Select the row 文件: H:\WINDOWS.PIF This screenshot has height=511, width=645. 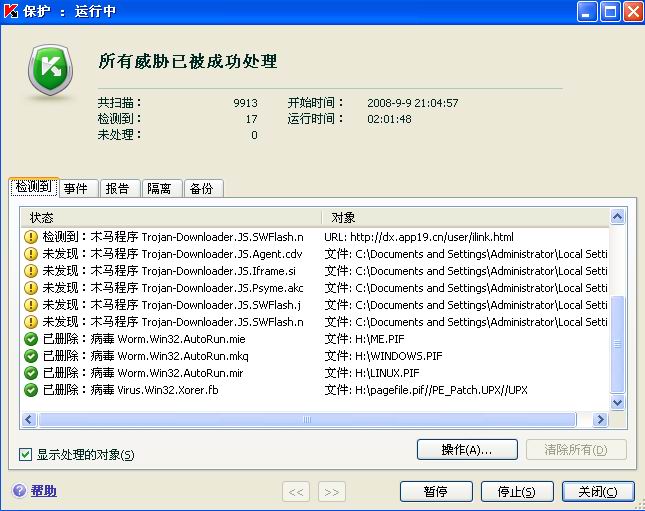point(383,356)
